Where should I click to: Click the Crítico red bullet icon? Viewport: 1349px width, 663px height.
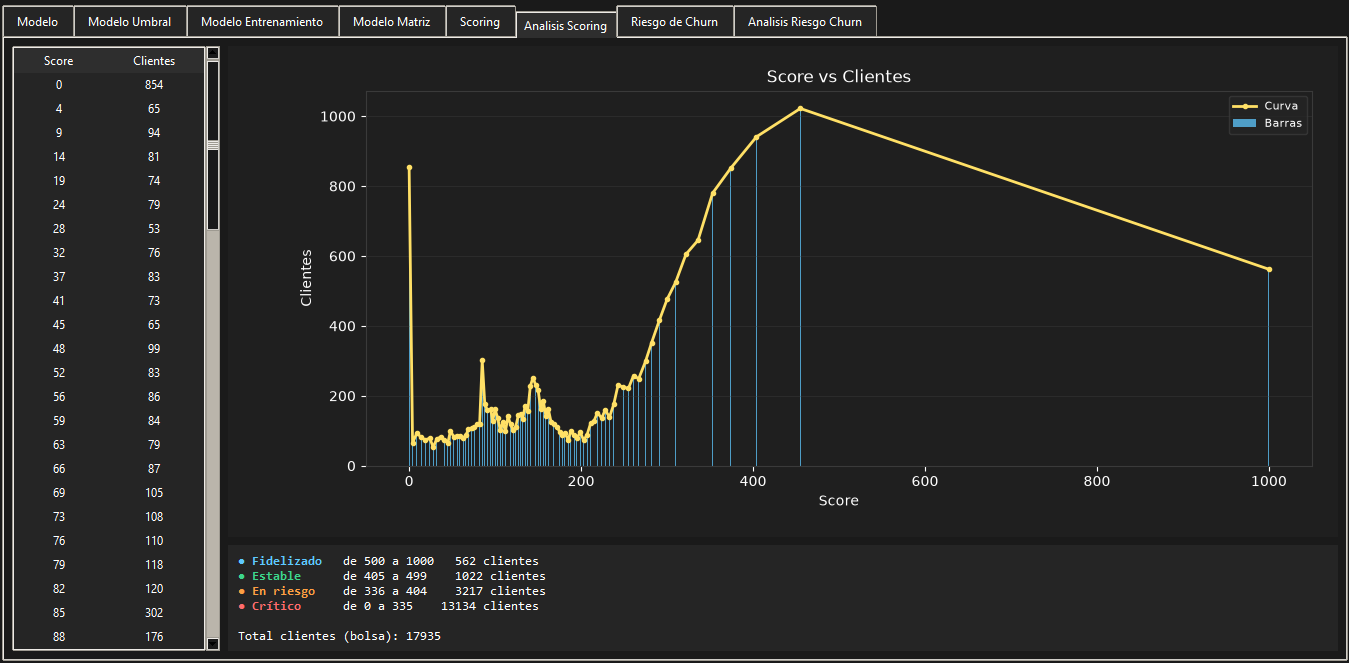242,606
